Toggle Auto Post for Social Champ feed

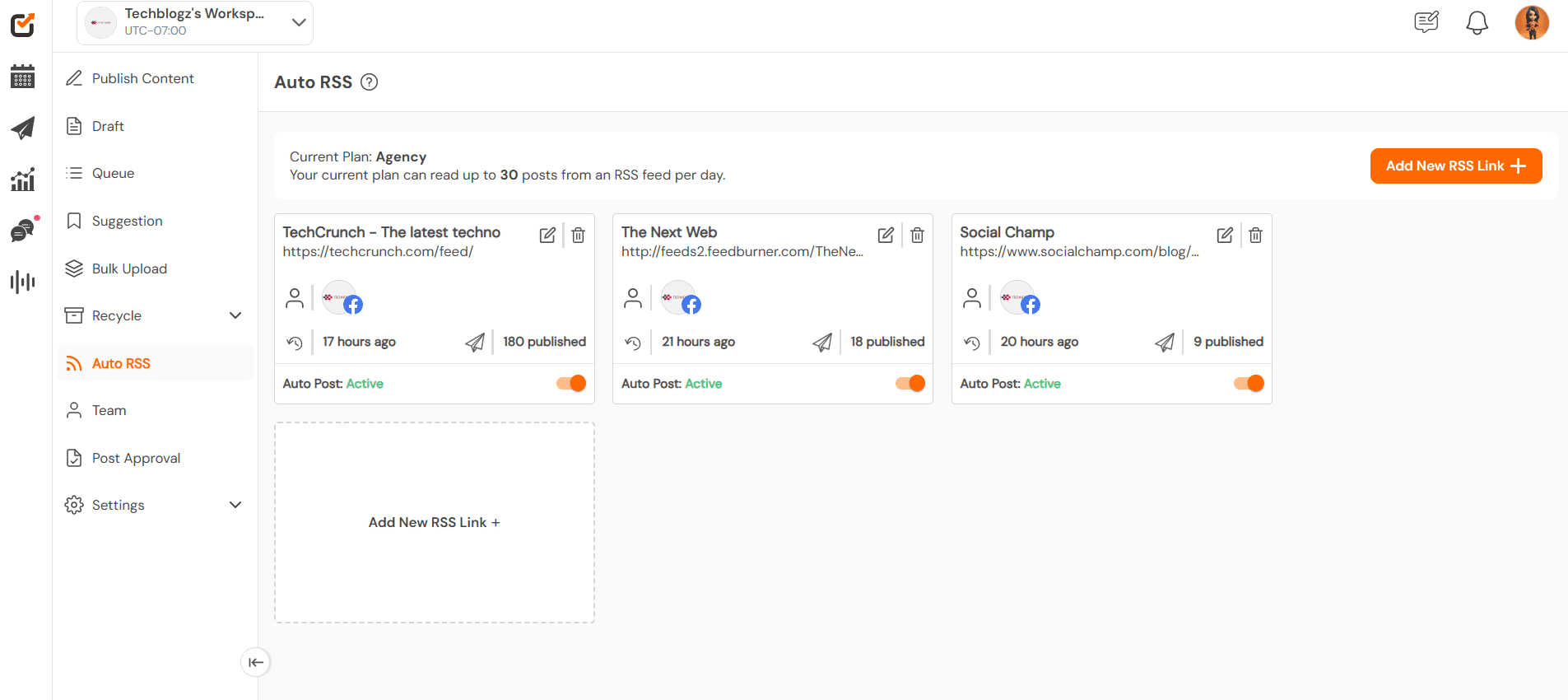(1249, 383)
